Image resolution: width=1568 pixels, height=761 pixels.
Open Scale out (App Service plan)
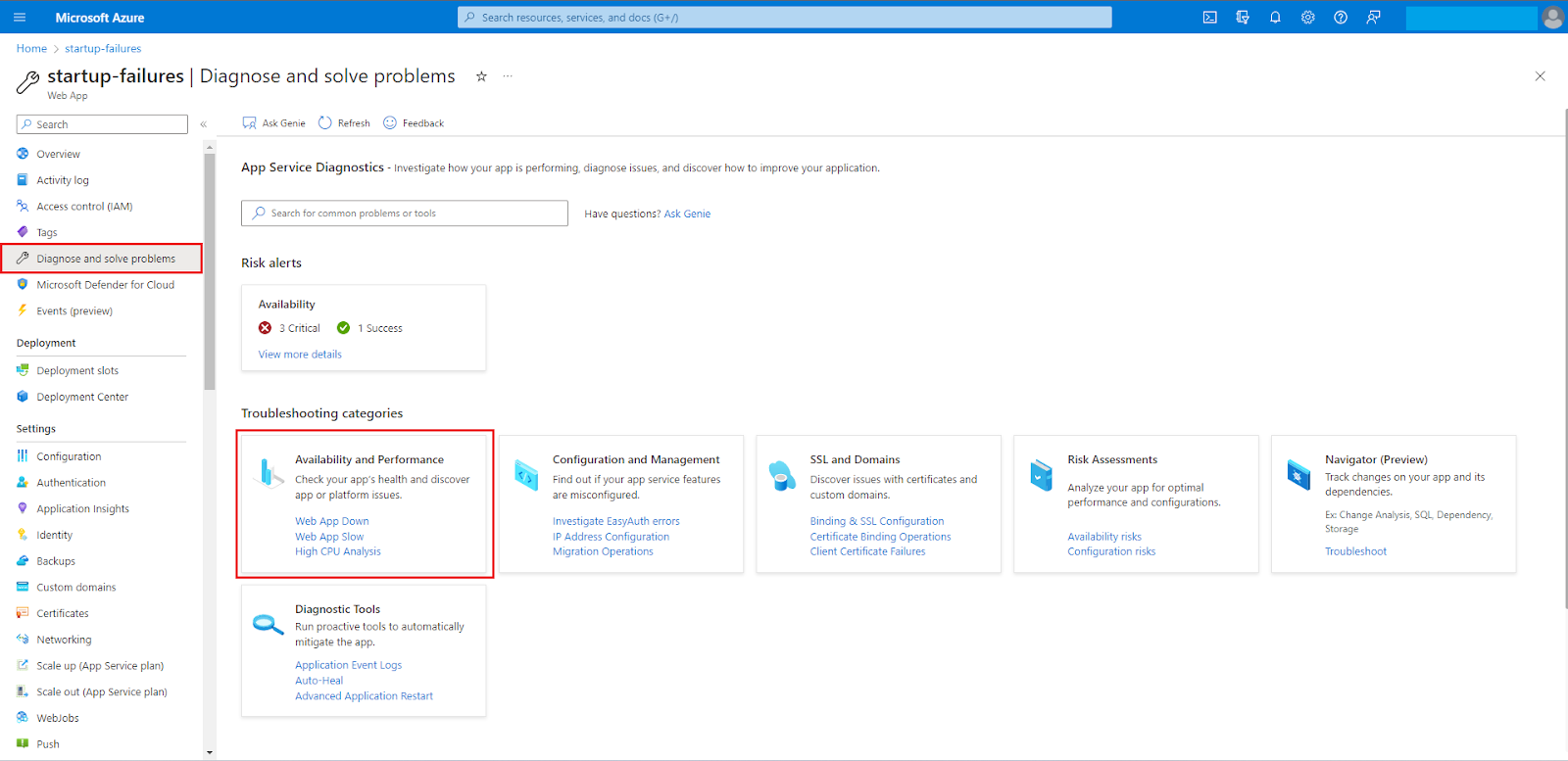point(102,692)
